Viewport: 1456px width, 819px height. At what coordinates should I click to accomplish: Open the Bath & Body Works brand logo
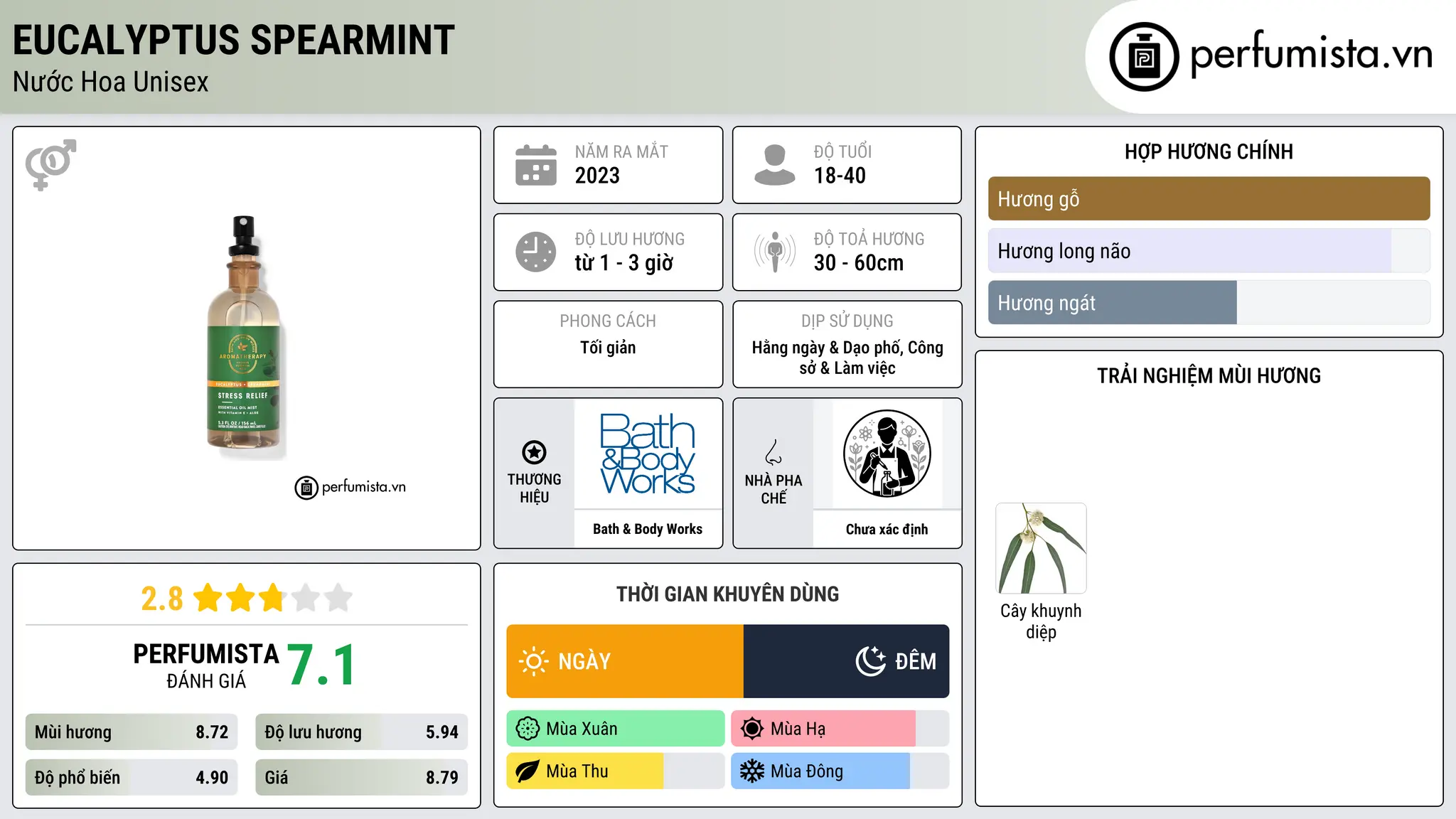point(648,454)
